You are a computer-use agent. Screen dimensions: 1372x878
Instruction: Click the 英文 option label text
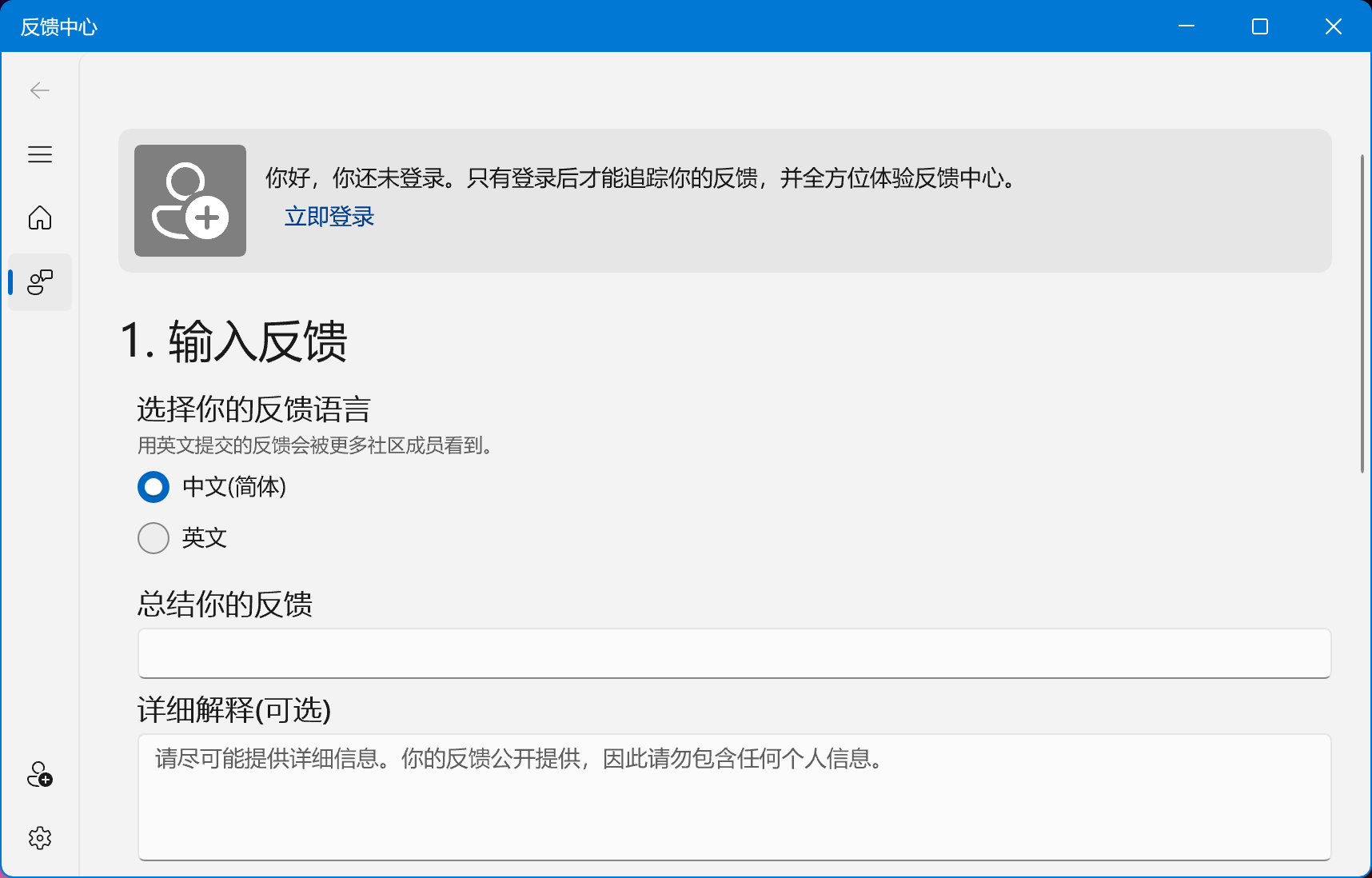click(205, 538)
